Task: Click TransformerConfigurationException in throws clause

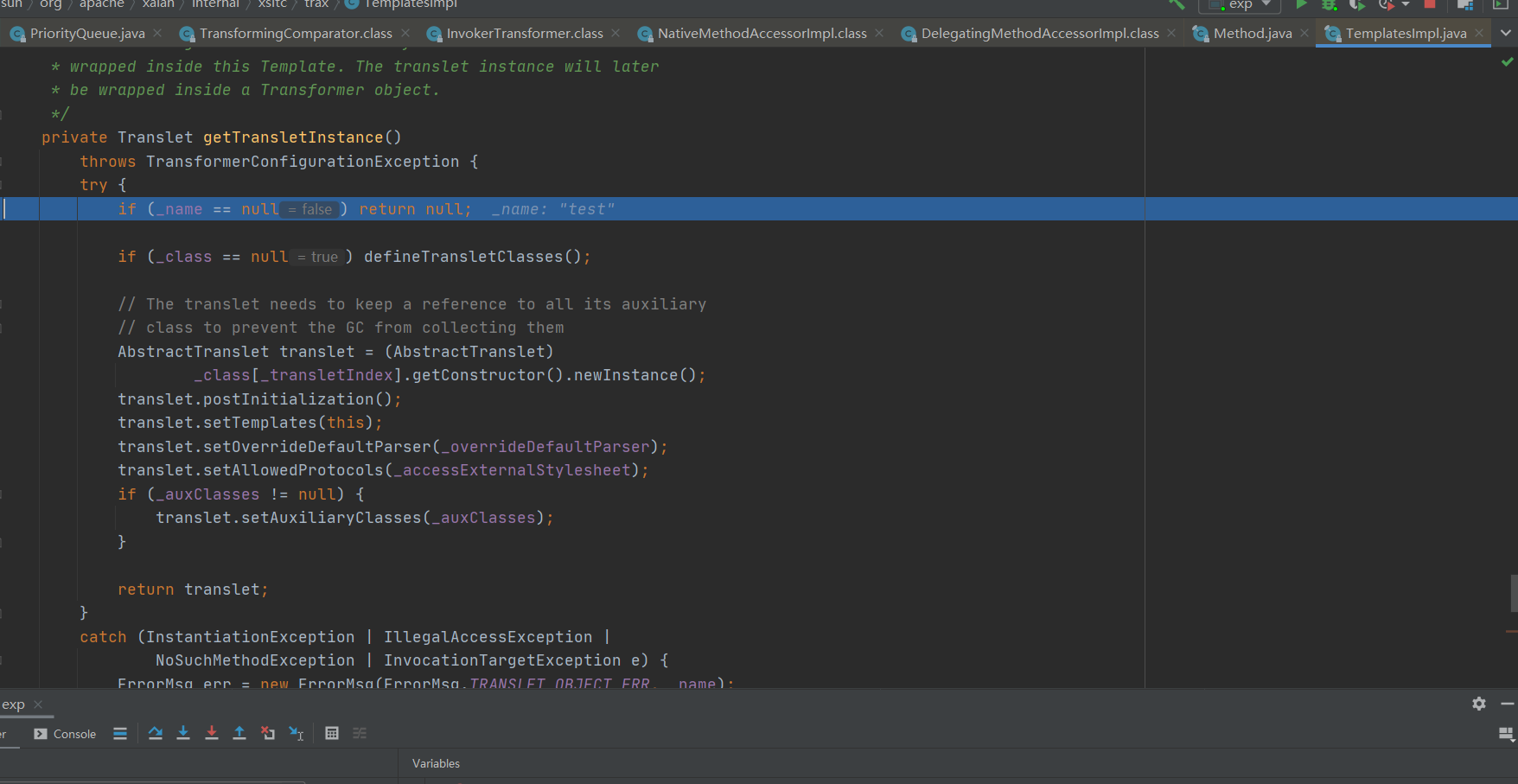Action: [x=303, y=162]
